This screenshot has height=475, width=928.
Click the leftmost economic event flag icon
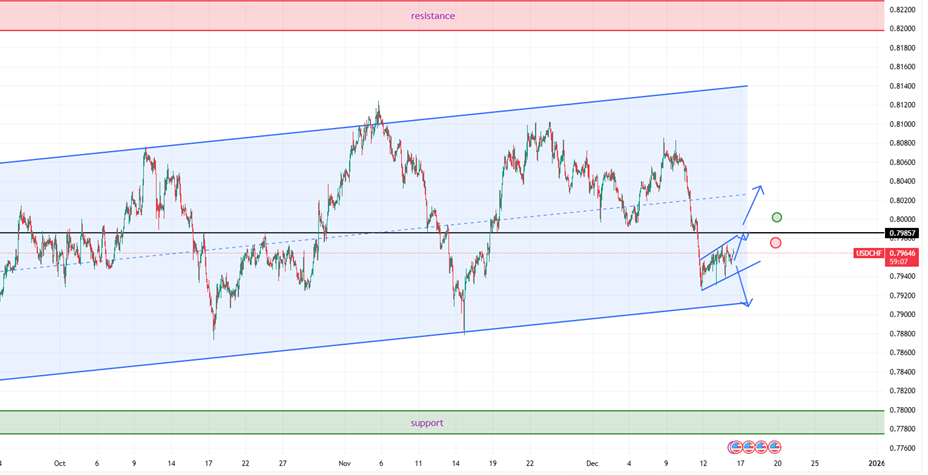click(735, 446)
